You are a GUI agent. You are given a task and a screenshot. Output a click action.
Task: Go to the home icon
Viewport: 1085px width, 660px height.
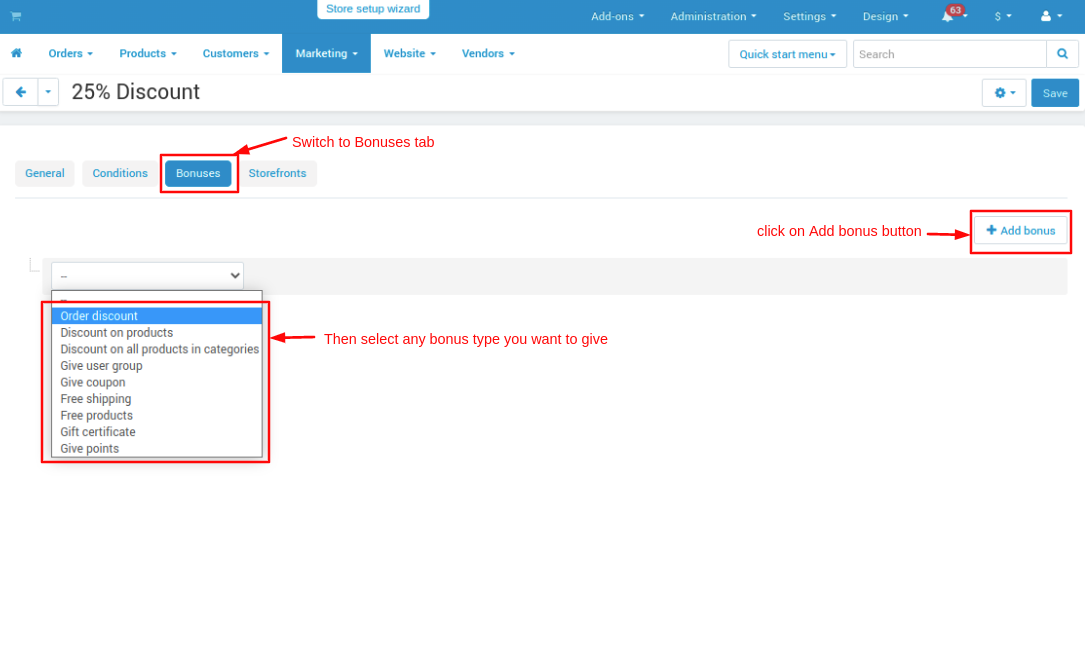[x=16, y=53]
